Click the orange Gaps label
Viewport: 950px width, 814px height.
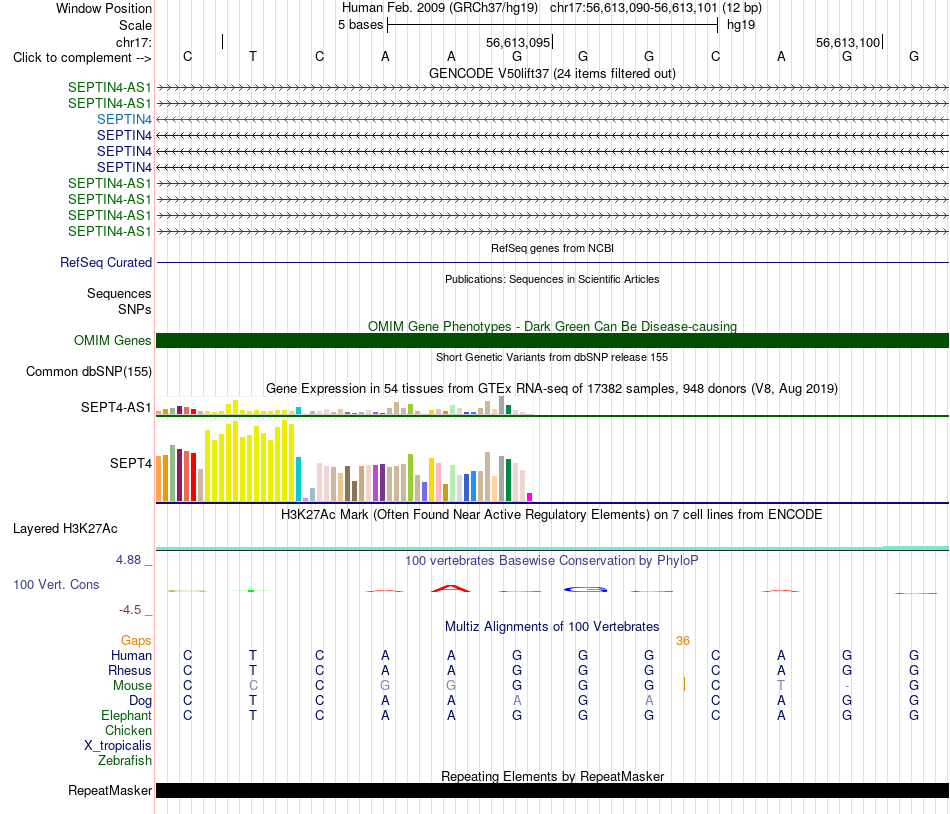(x=136, y=640)
